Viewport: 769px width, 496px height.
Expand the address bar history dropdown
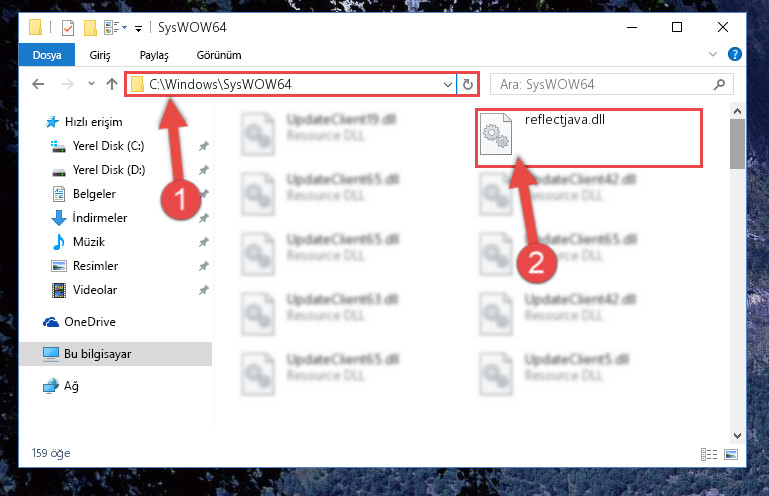(x=447, y=84)
